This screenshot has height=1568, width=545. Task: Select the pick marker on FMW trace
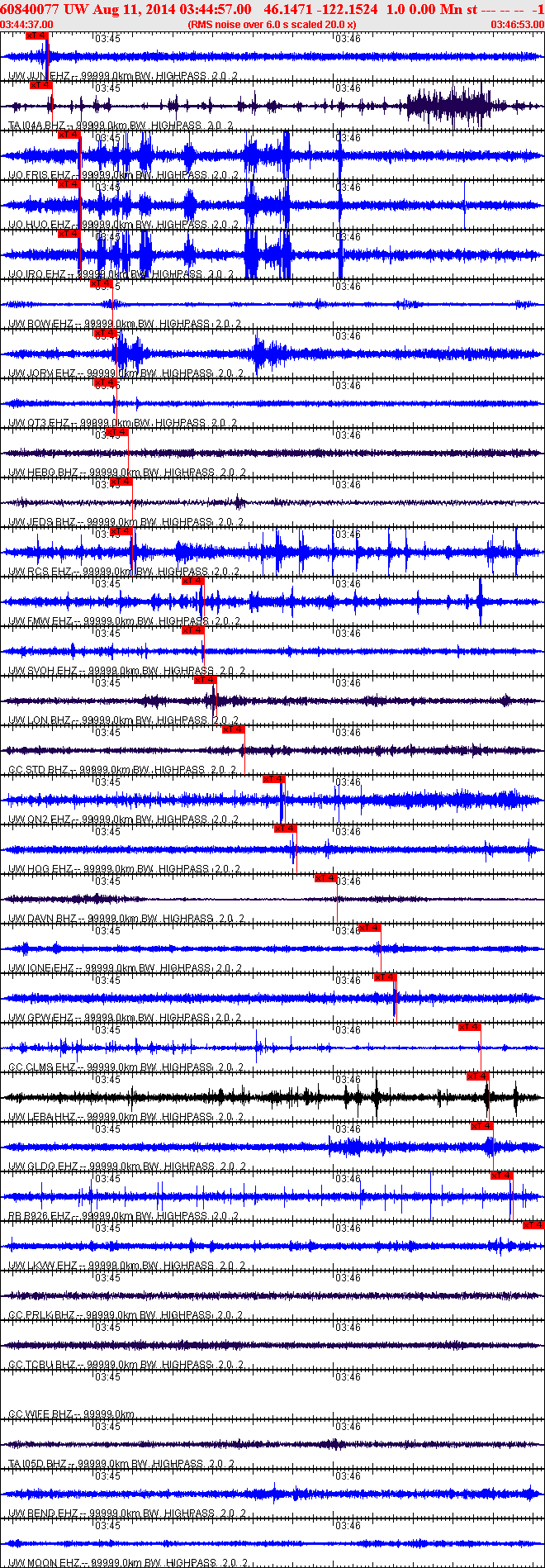[x=192, y=581]
